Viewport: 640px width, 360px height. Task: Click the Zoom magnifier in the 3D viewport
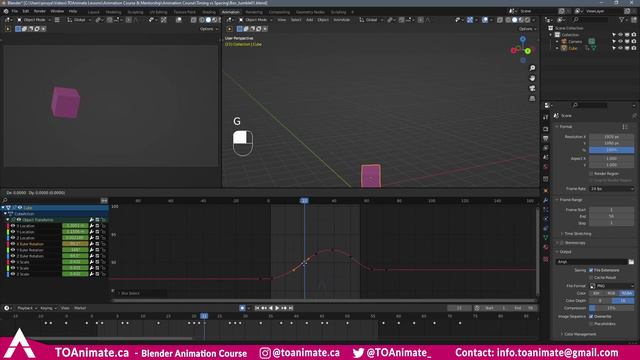(532, 68)
